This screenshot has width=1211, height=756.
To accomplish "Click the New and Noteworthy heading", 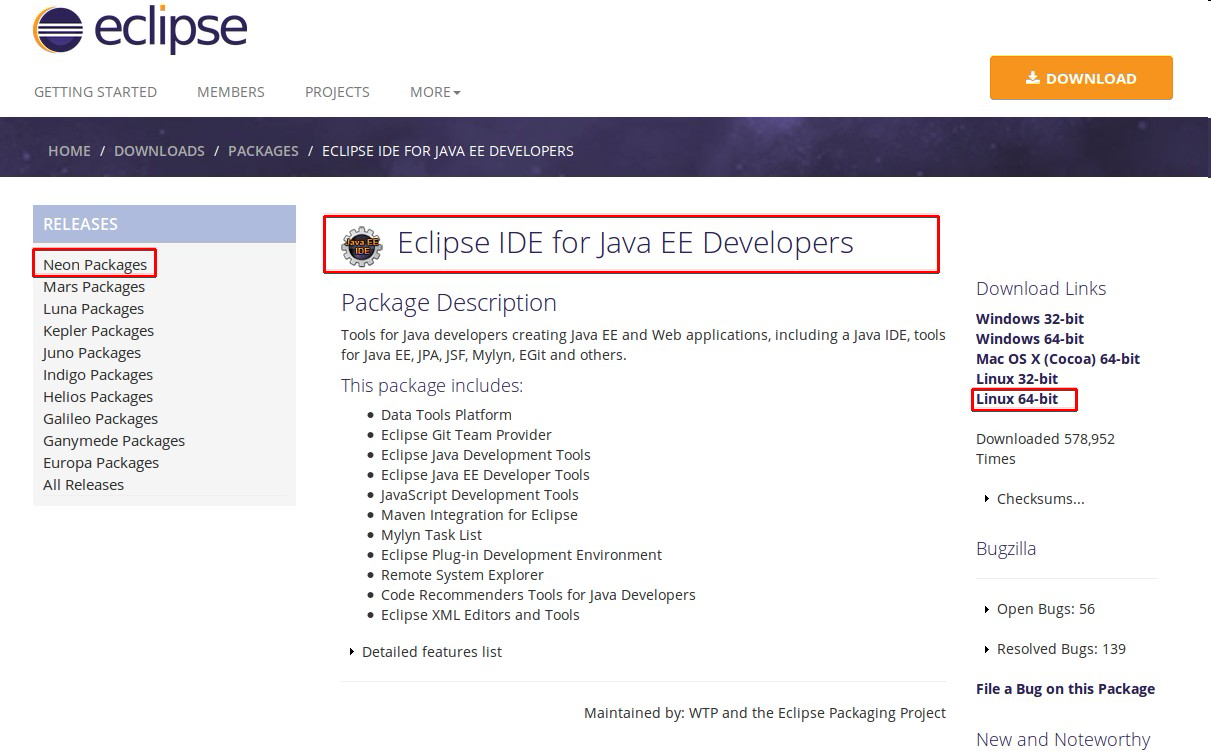I will click(x=1063, y=740).
